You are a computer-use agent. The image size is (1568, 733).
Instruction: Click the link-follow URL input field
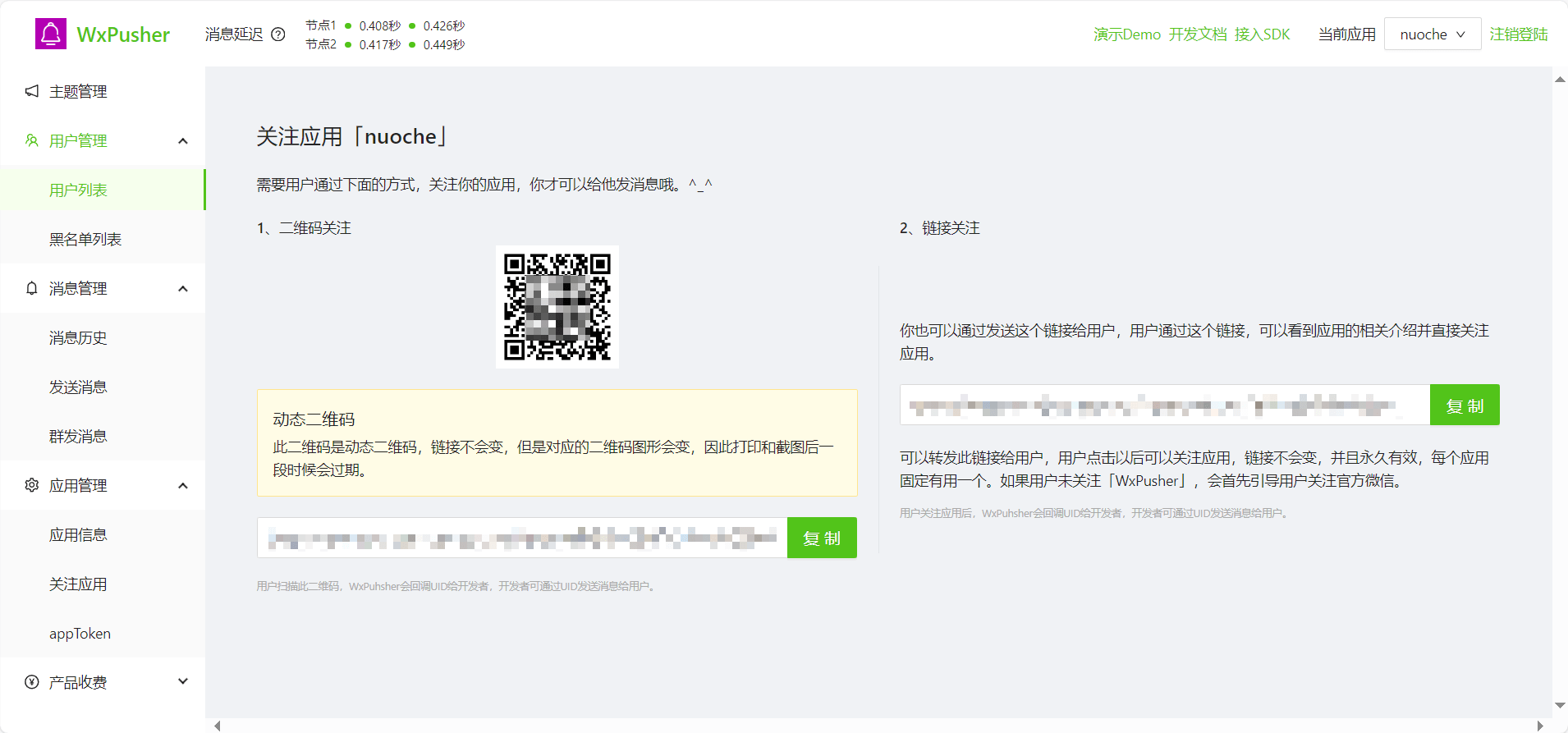click(x=1165, y=405)
